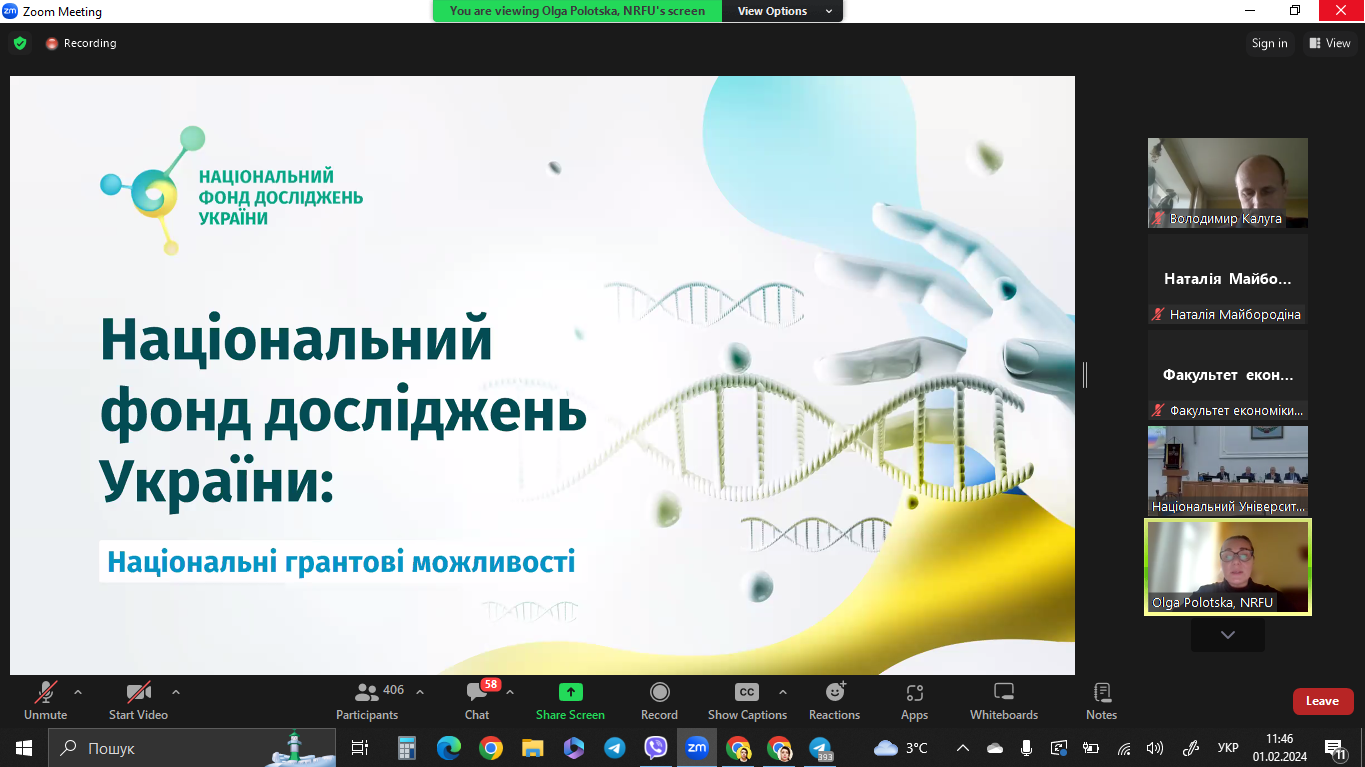Expand audio options arrow next to Unmute
Image resolution: width=1365 pixels, height=767 pixels.
point(78,692)
